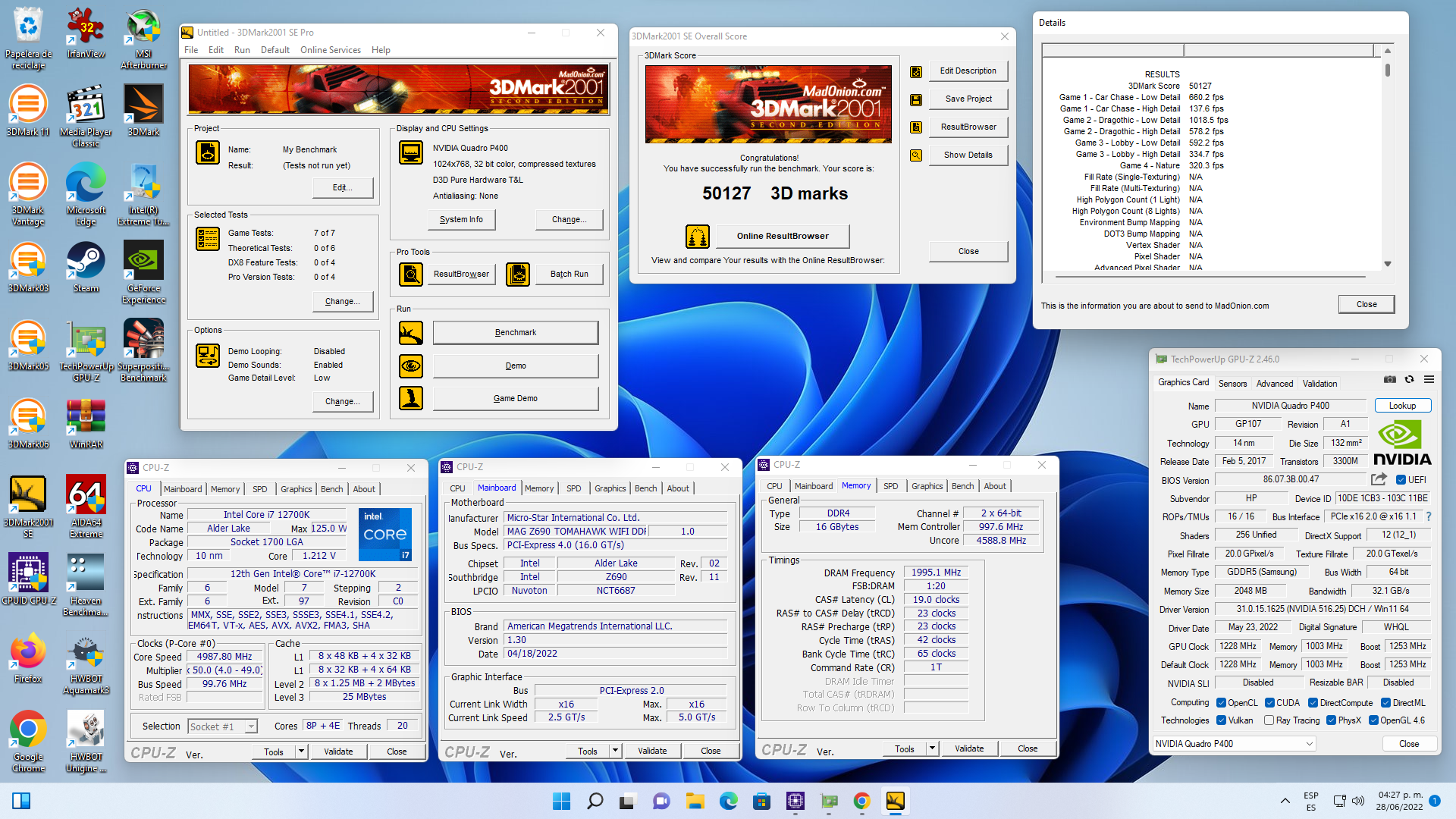Toggle the OpenGL 4.6 checkbox in GPU-Z
This screenshot has width=1456, height=819.
tap(1373, 720)
